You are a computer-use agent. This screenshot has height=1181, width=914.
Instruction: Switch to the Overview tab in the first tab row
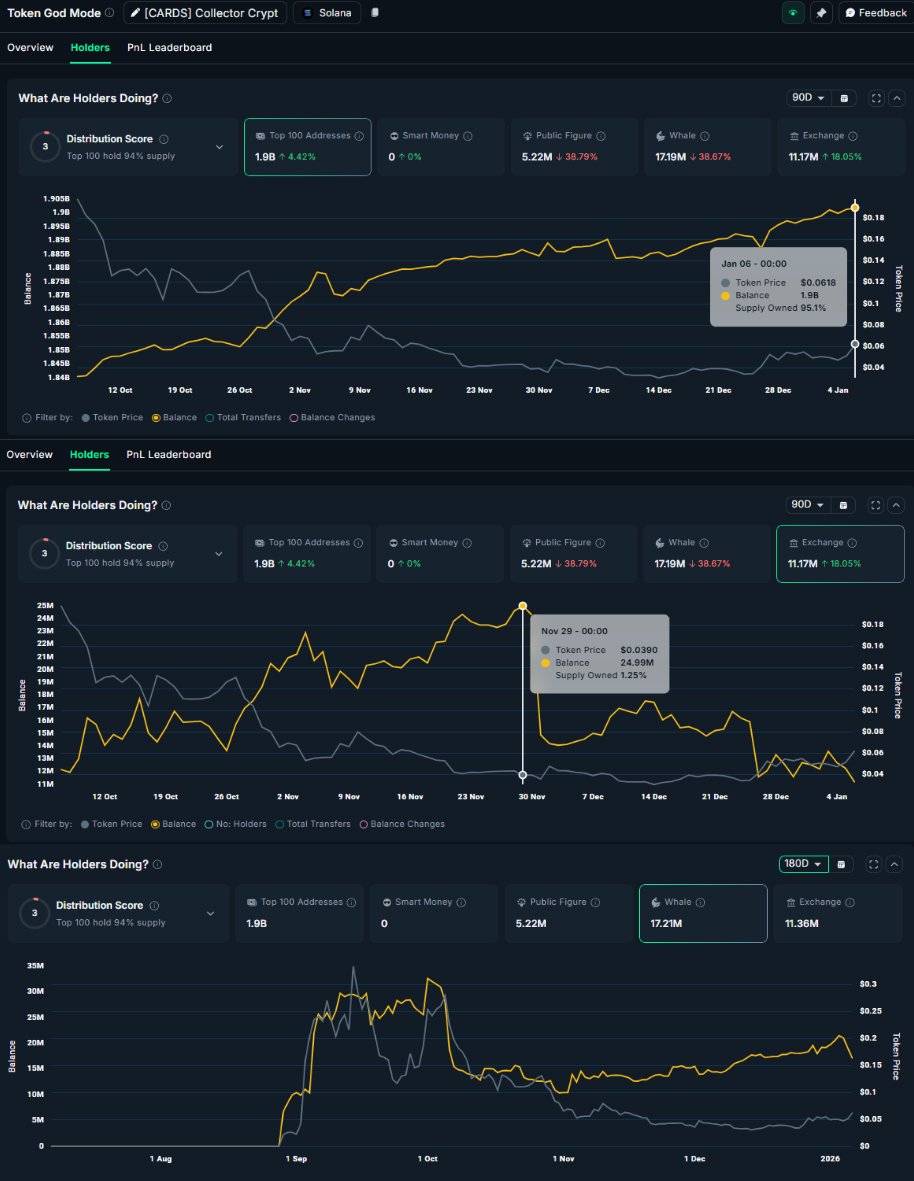click(30, 47)
